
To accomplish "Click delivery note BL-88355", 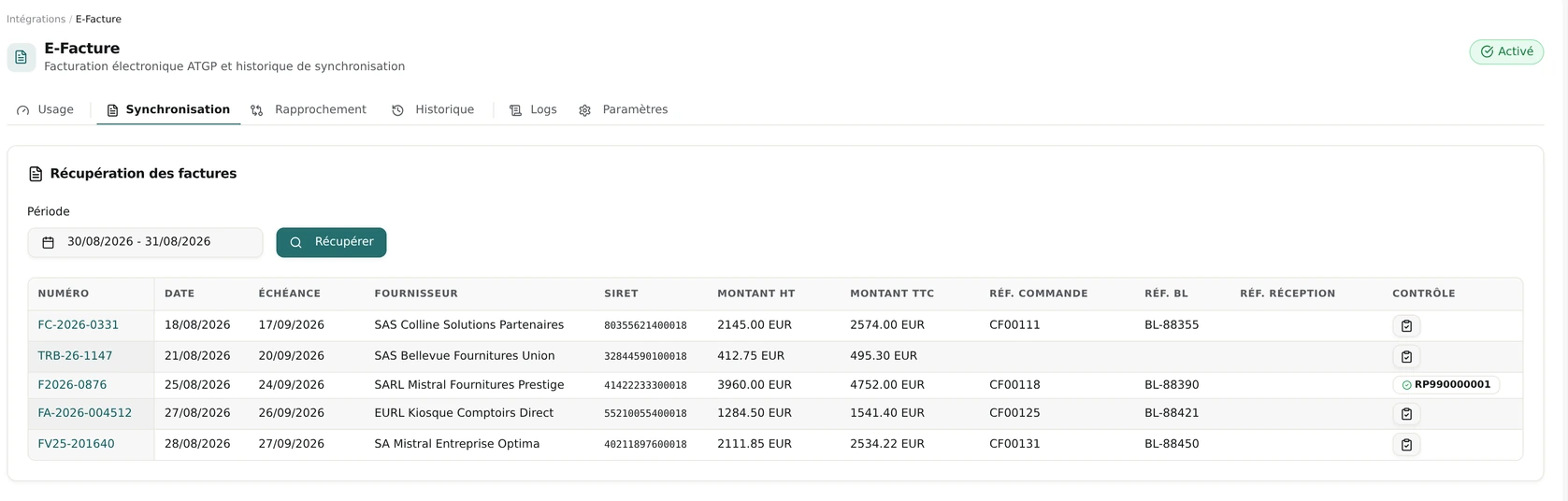I will (x=1172, y=325).
